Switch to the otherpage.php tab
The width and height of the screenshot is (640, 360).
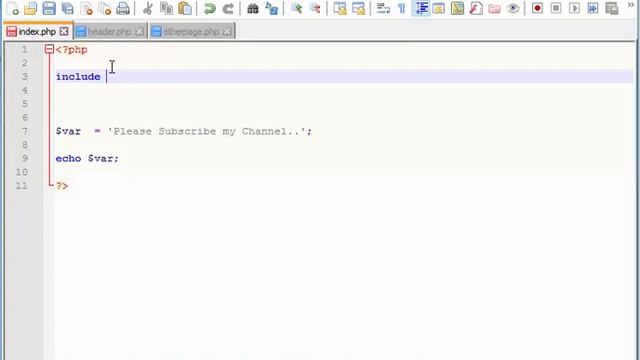coord(191,31)
